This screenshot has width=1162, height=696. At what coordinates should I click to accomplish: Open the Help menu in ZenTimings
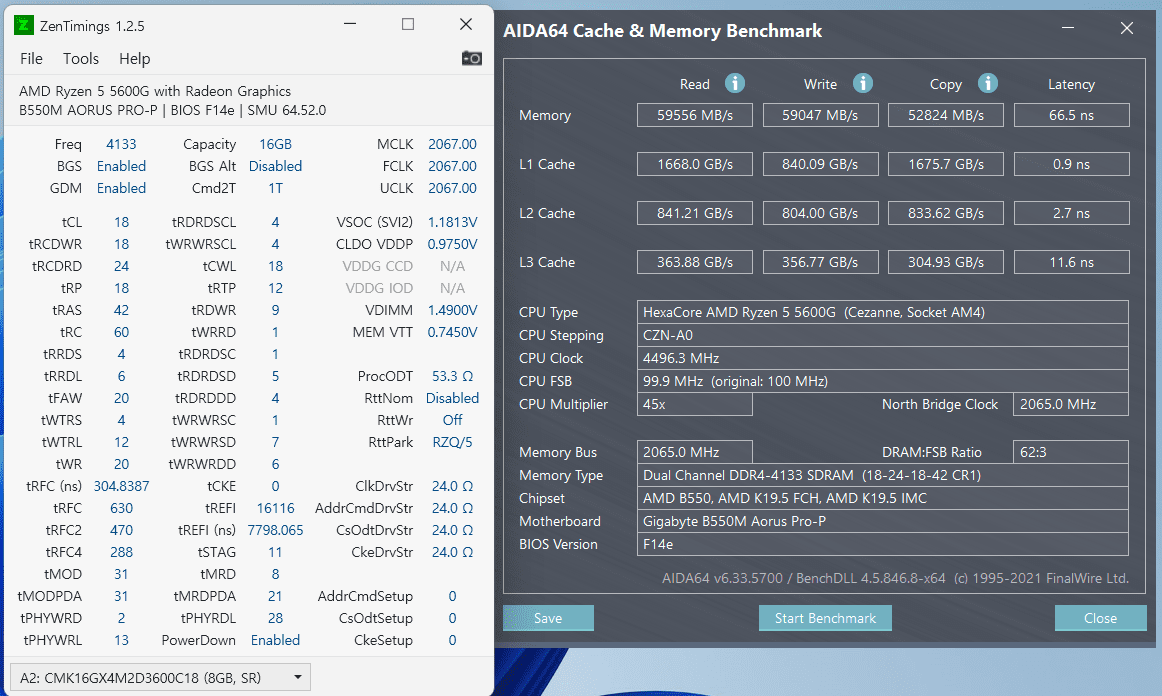pyautogui.click(x=134, y=59)
